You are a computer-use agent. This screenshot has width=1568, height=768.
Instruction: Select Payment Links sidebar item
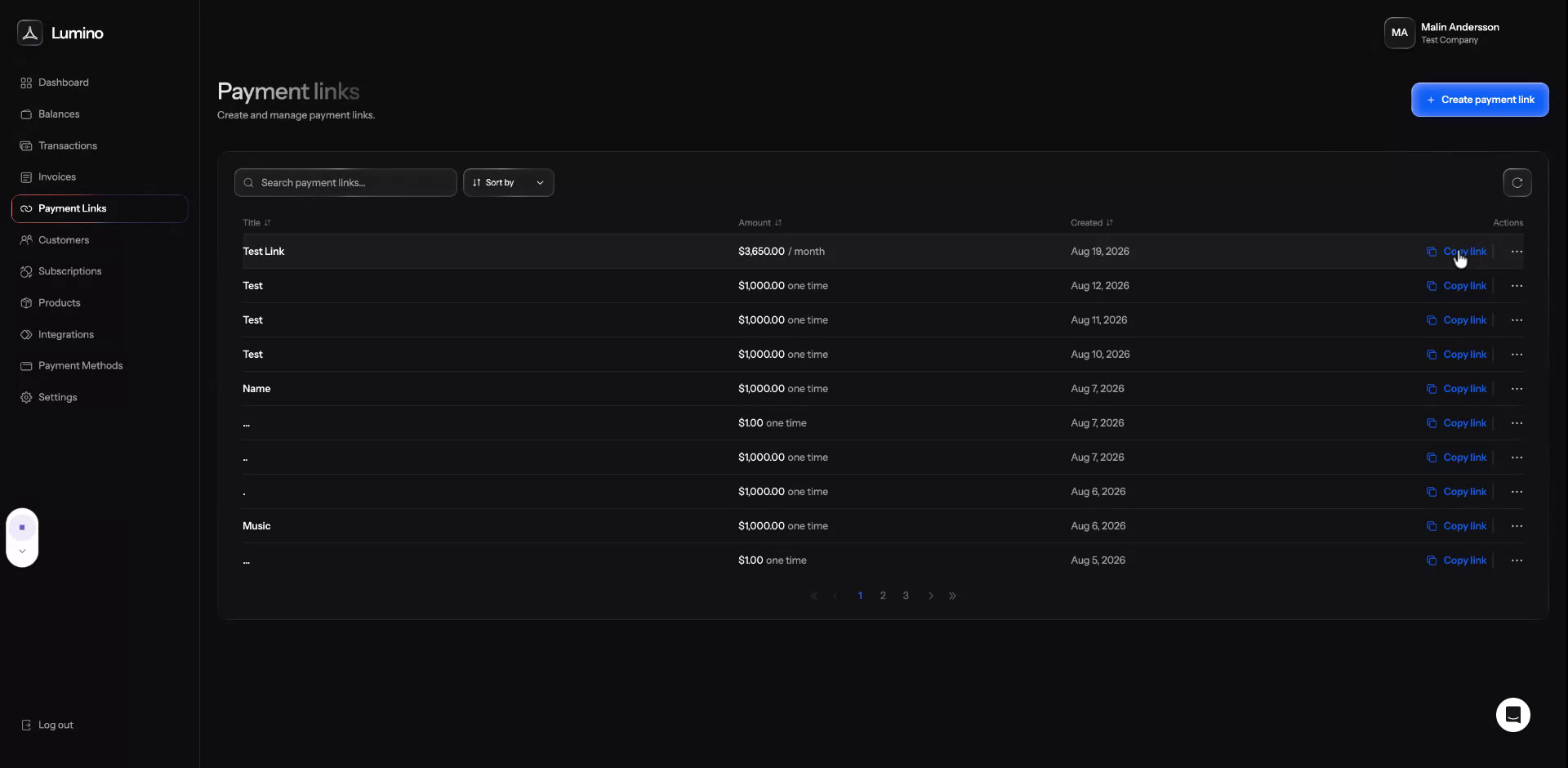point(99,208)
